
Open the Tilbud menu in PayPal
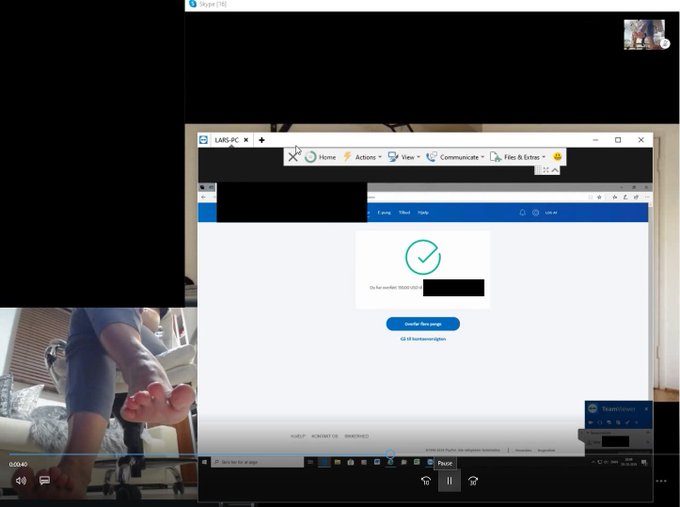click(x=404, y=213)
